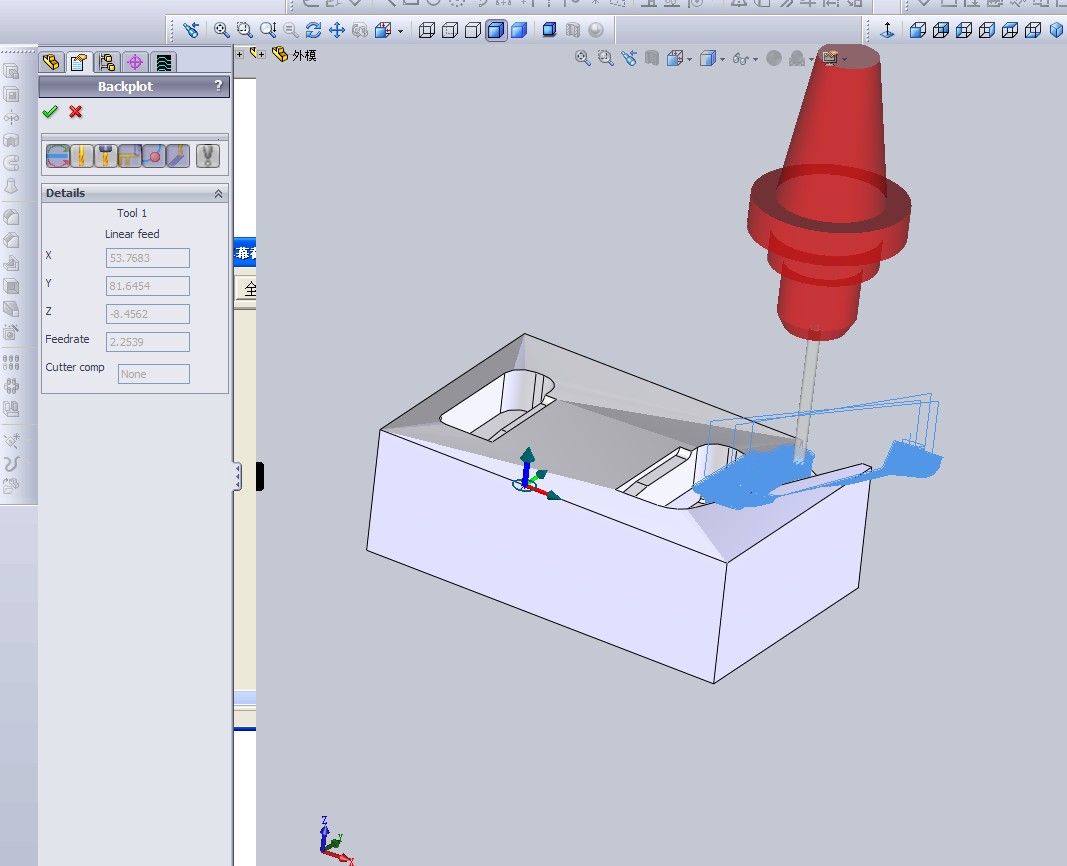Click Zoom In/Out in main toolbar
Viewport: 1067px width, 866px height.
[267, 30]
